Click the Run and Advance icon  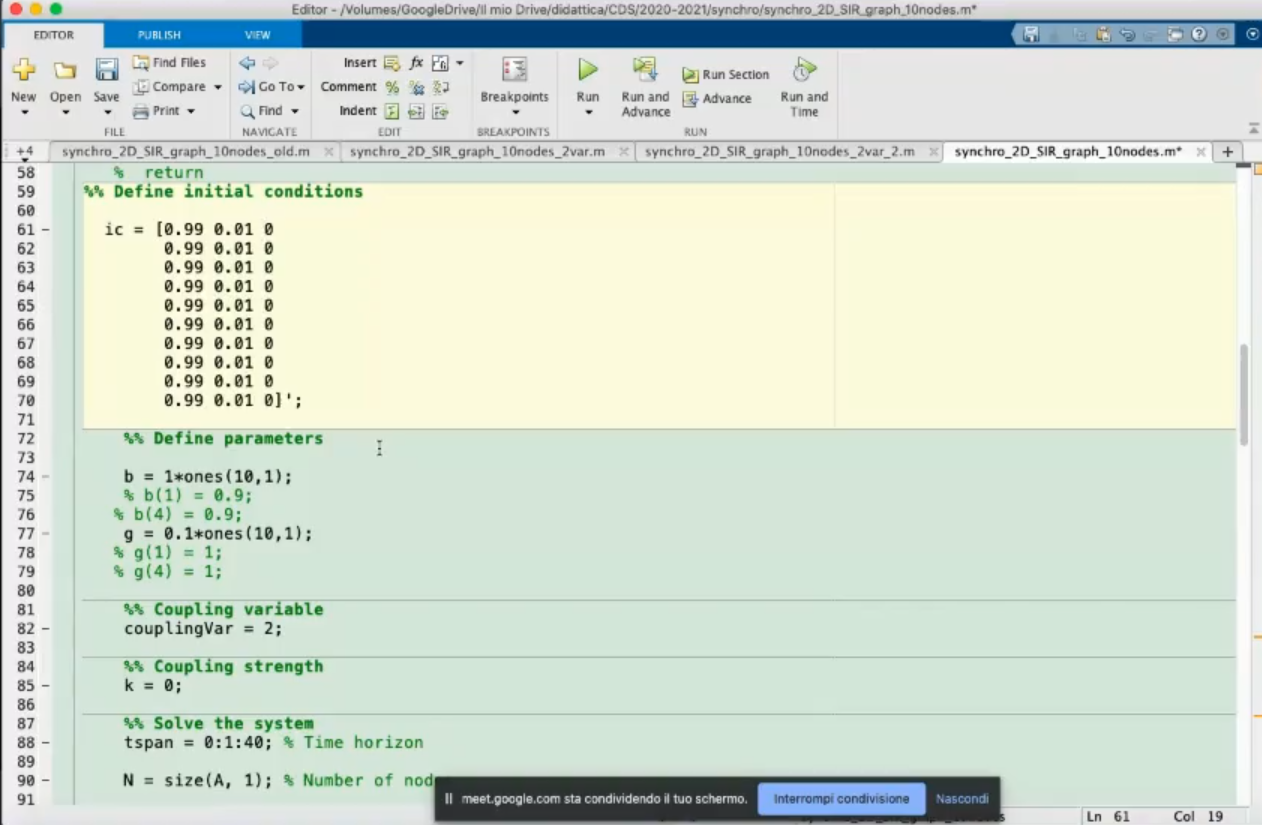(645, 70)
